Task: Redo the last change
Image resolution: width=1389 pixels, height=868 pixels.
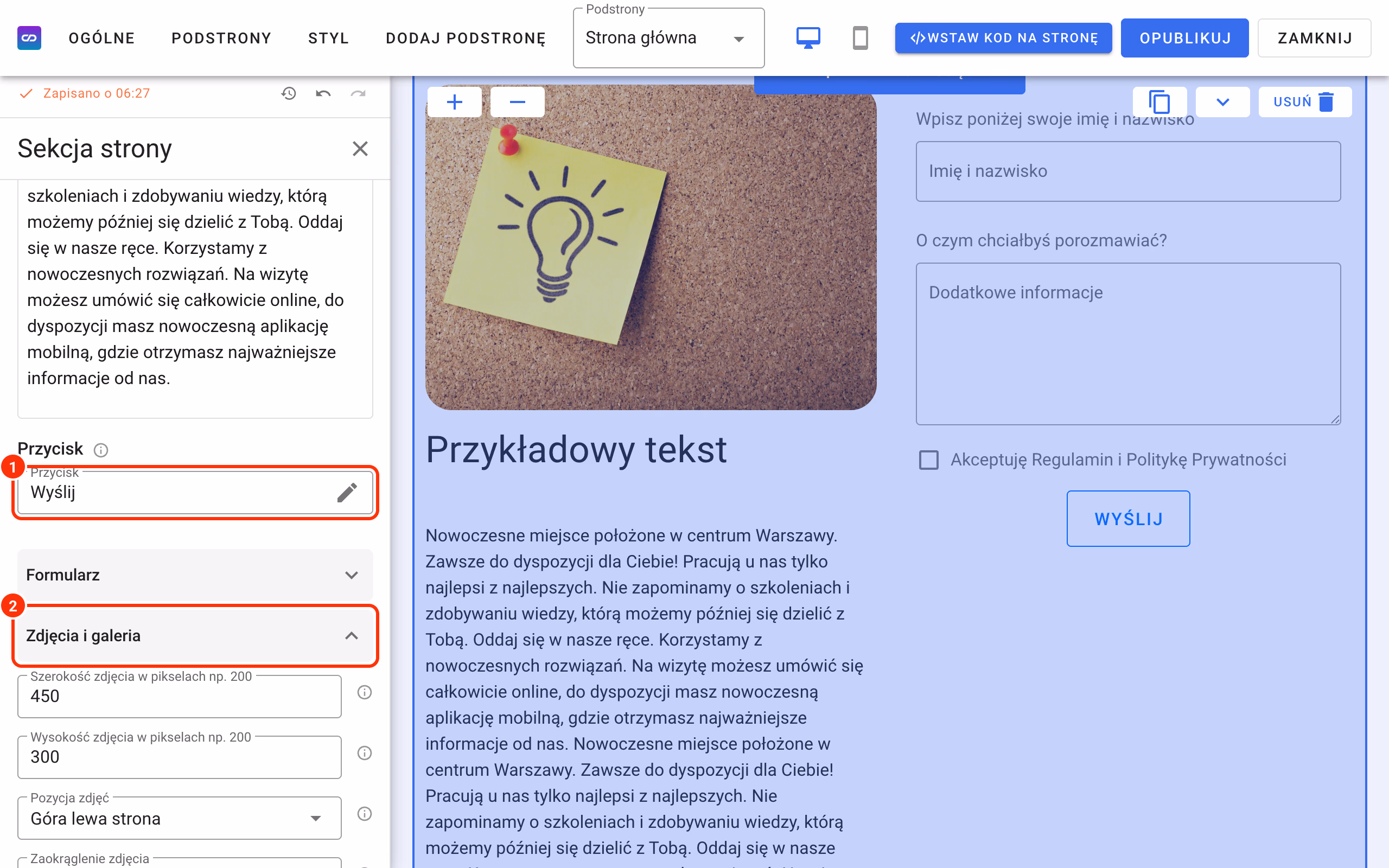Action: pos(358,93)
